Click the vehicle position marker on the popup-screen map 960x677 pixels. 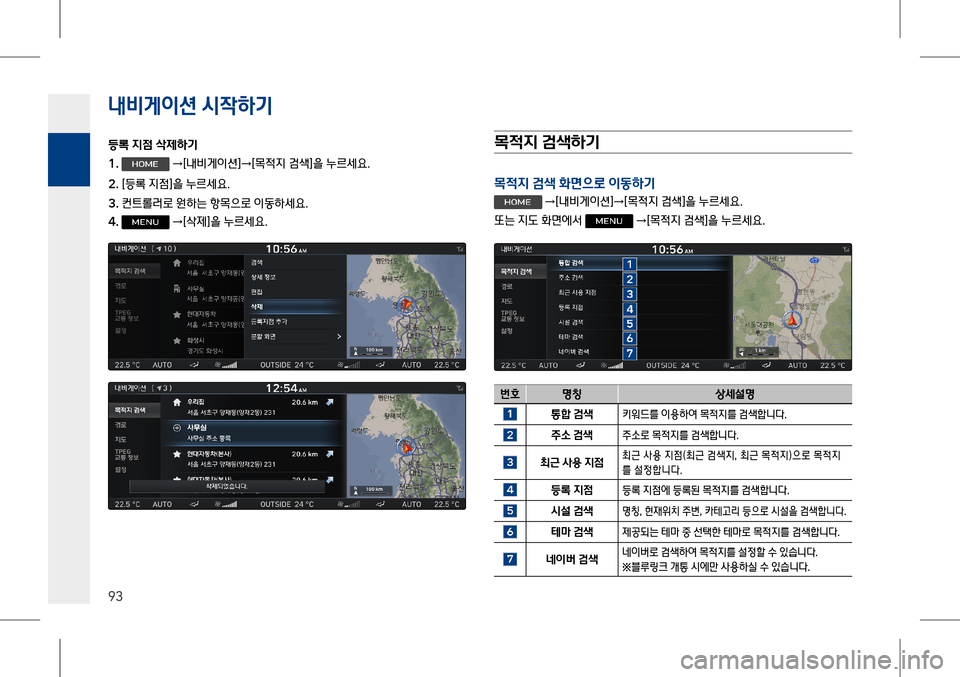pyautogui.click(x=406, y=304)
